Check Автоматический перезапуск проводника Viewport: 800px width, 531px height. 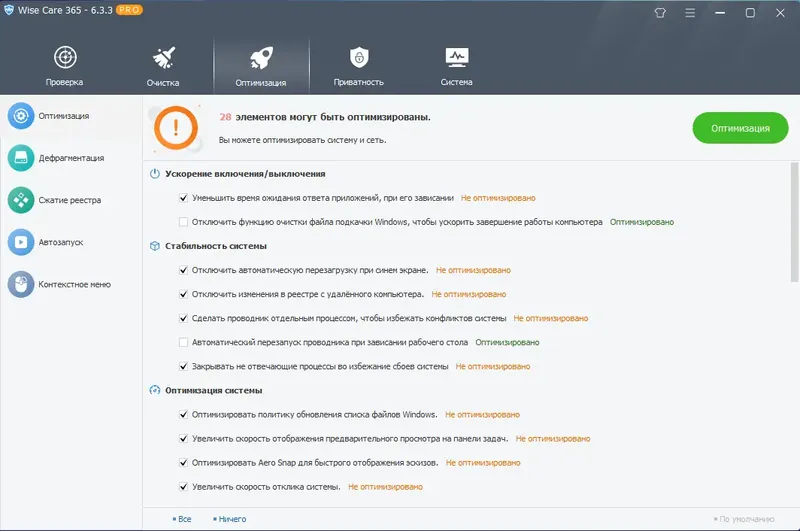point(183,342)
